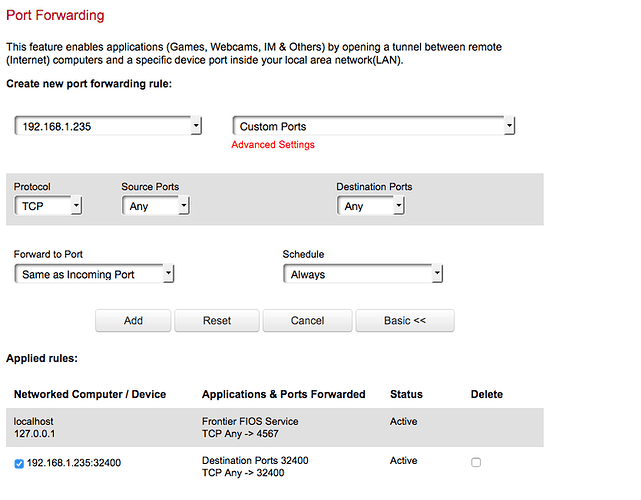The width and height of the screenshot is (641, 500).
Task: Open the TCP protocol dropdown
Action: [x=48, y=206]
